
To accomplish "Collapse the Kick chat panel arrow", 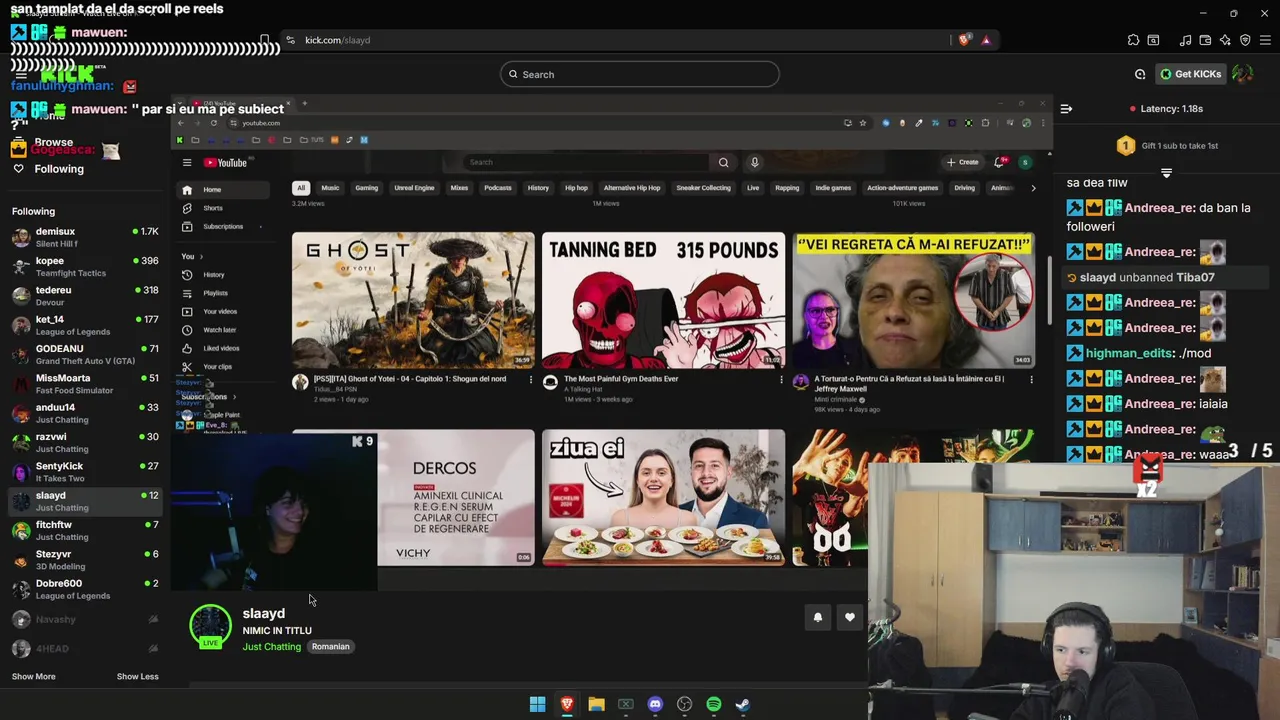I will [x=1066, y=108].
